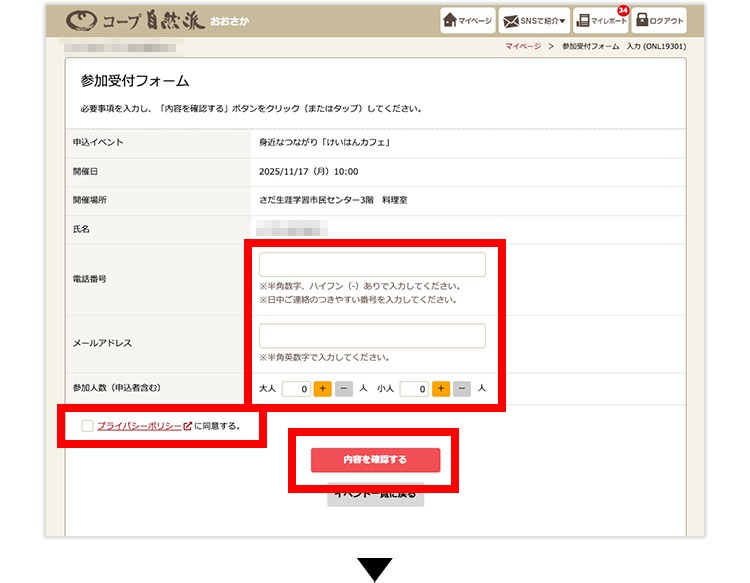Screen dimensions: 750x583
Task: Follow the マイページ breadcrumb link
Action: point(522,46)
